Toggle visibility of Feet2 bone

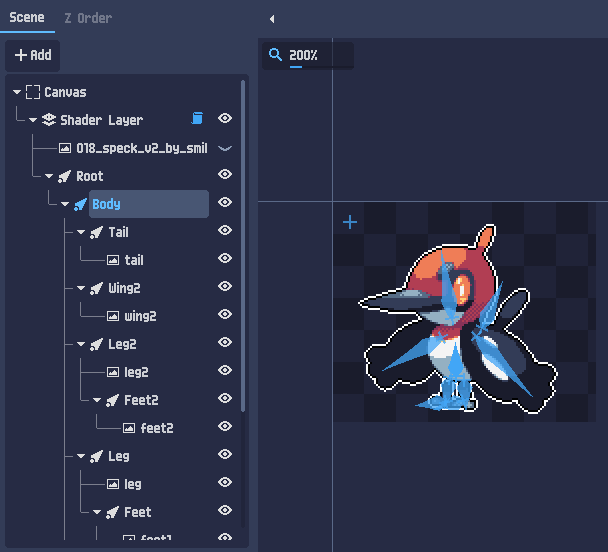225,398
